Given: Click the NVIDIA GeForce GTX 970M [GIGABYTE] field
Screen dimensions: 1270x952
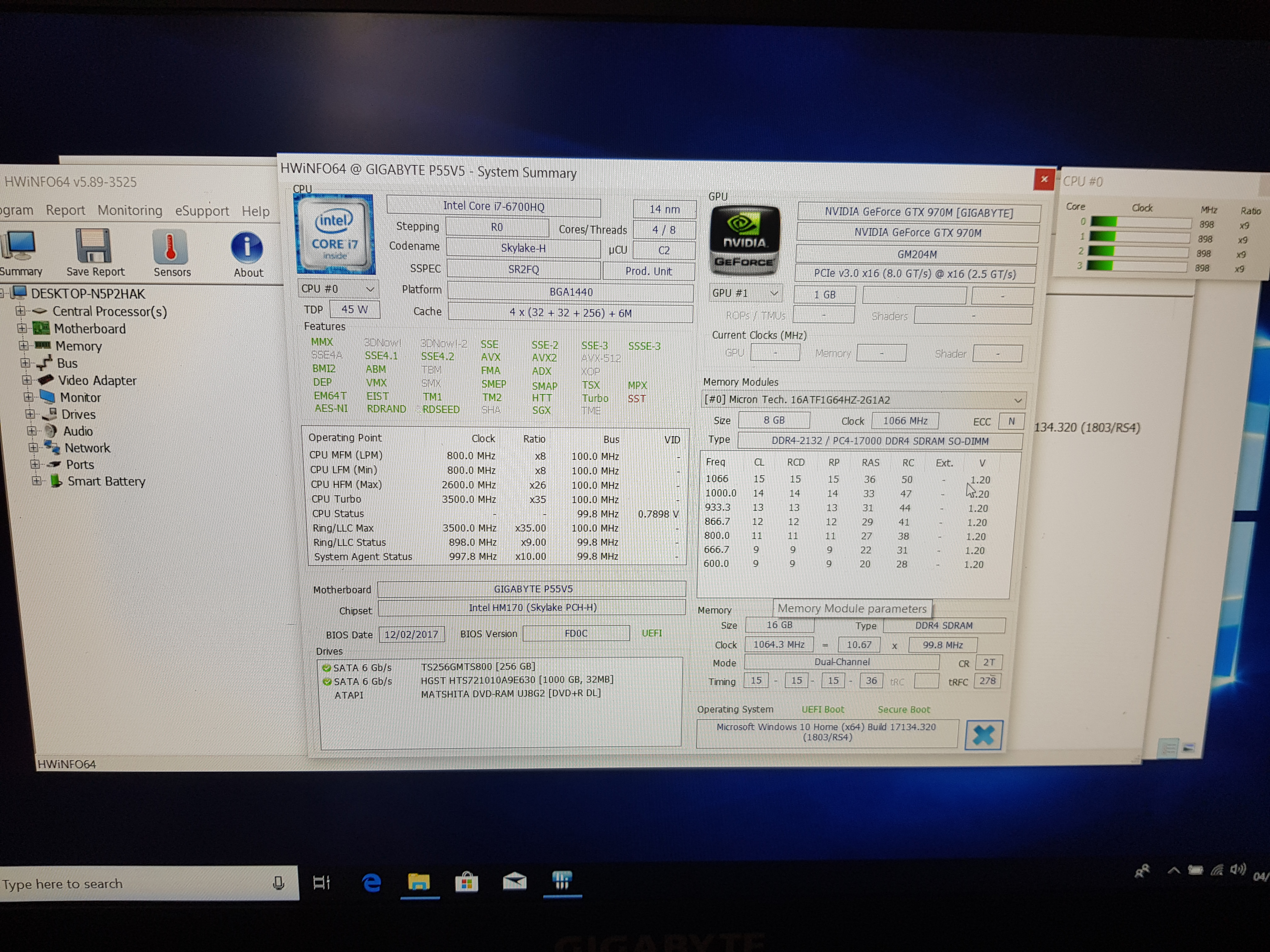Looking at the screenshot, I should [x=918, y=212].
